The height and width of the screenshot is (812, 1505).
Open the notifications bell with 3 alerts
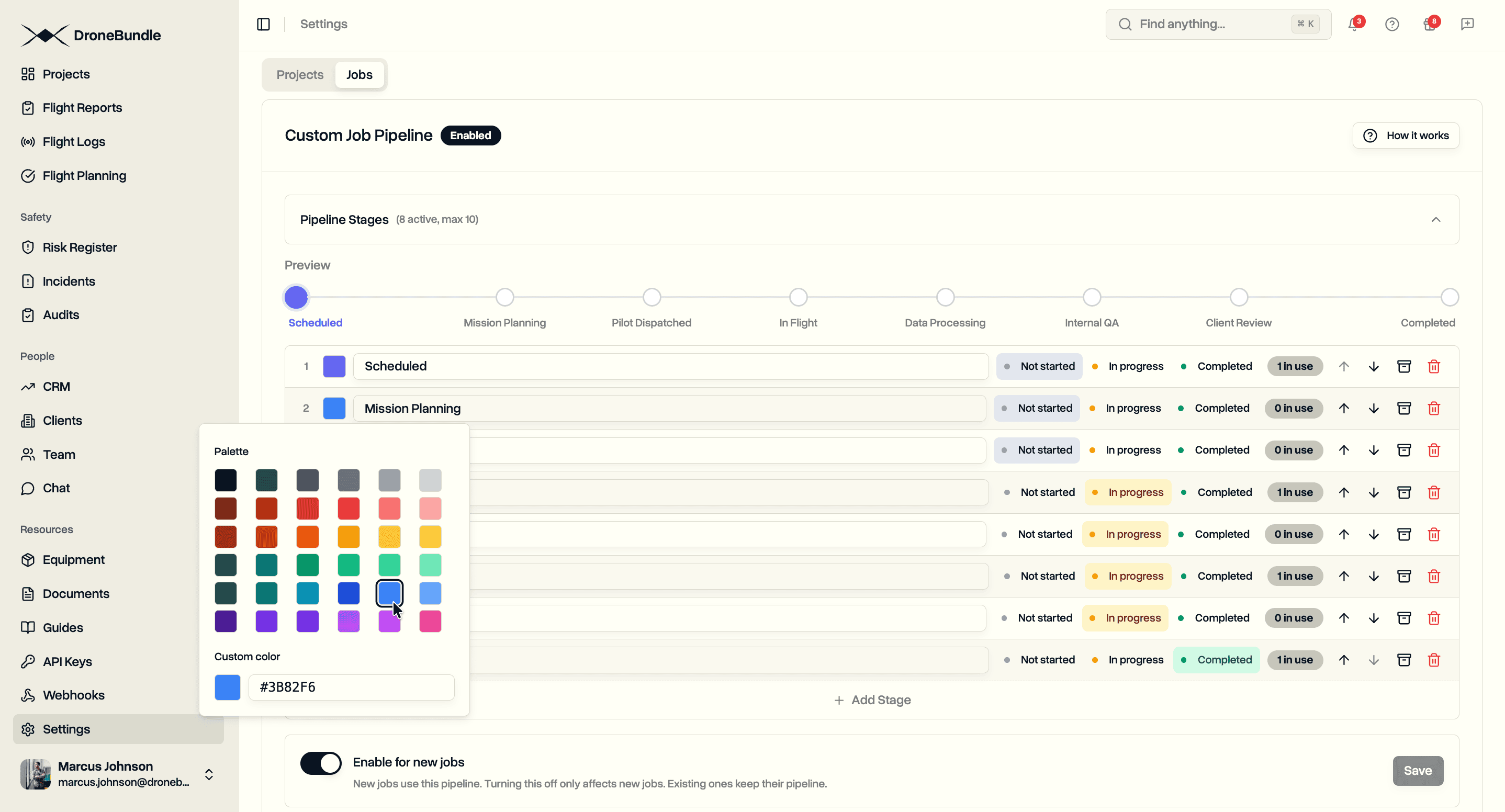point(1354,24)
